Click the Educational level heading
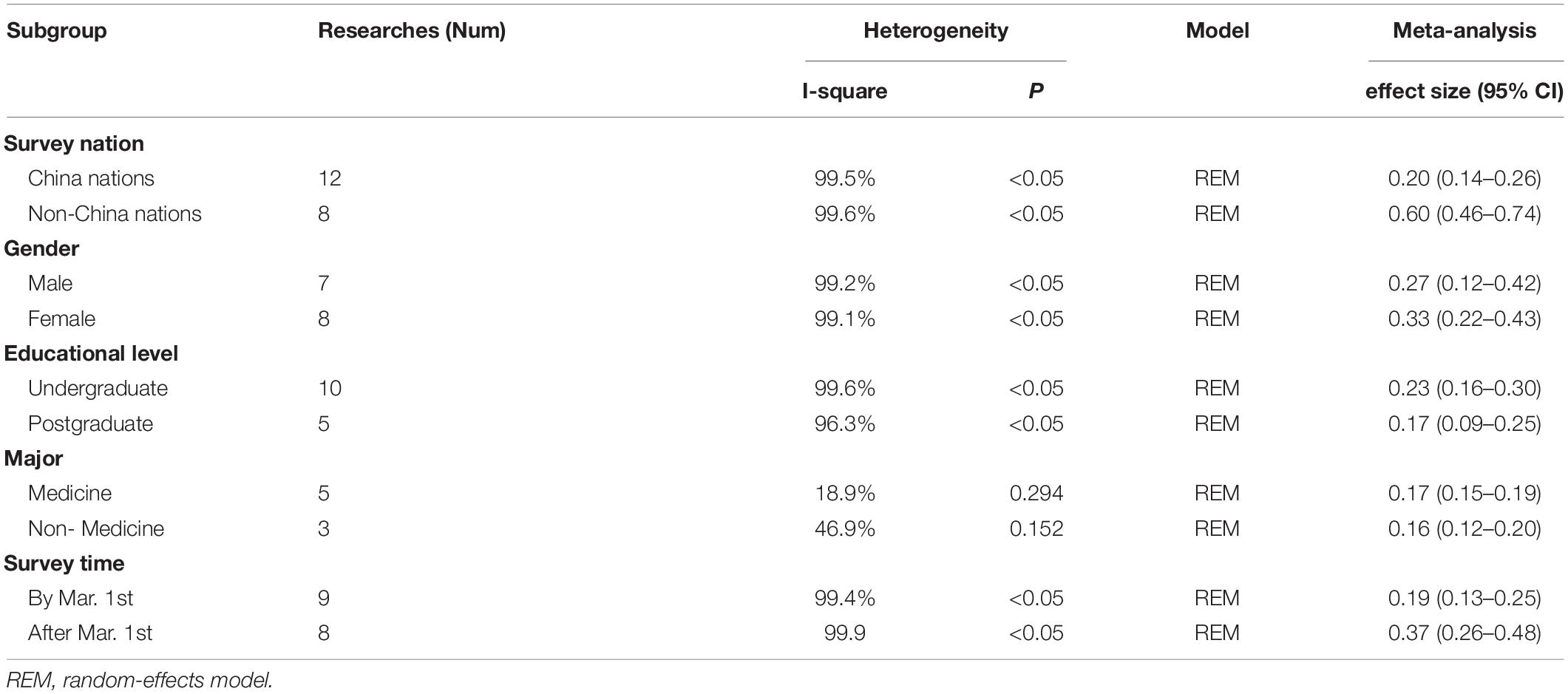This screenshot has width=1568, height=694. [91, 353]
